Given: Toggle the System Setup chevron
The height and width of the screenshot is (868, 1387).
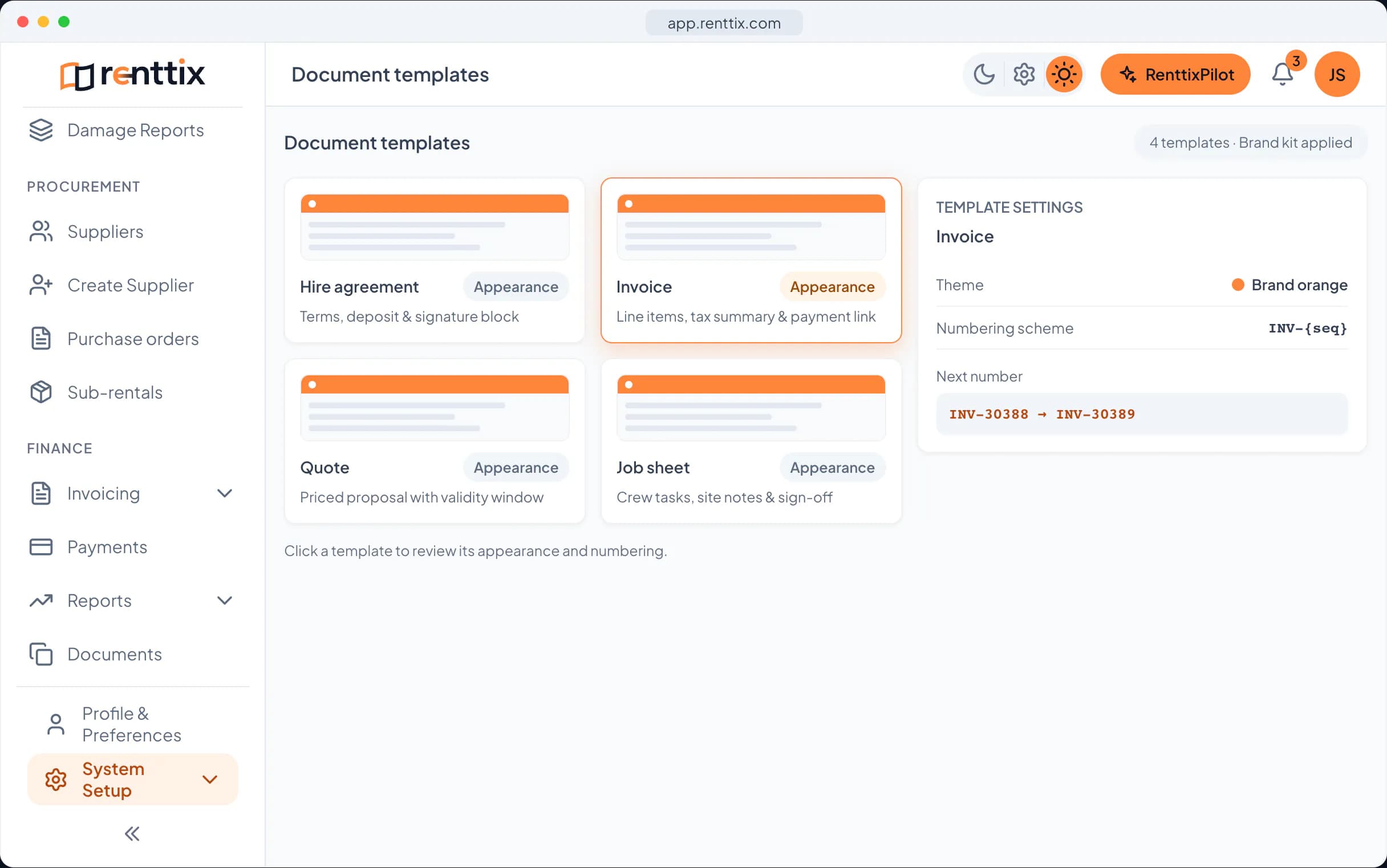Looking at the screenshot, I should point(210,780).
